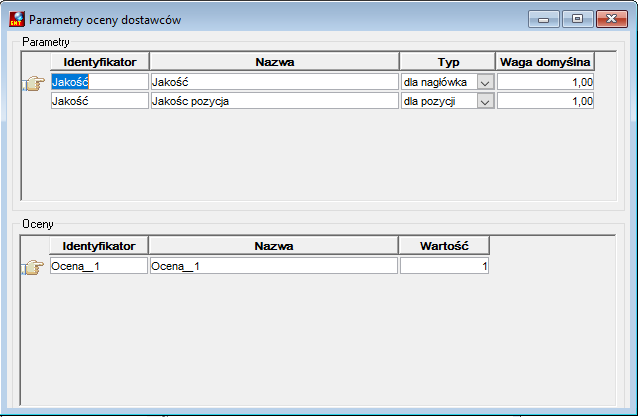This screenshot has height=417, width=639.
Task: Click the 'Jakość' identifier field in the second row
Action: pyautogui.click(x=100, y=101)
